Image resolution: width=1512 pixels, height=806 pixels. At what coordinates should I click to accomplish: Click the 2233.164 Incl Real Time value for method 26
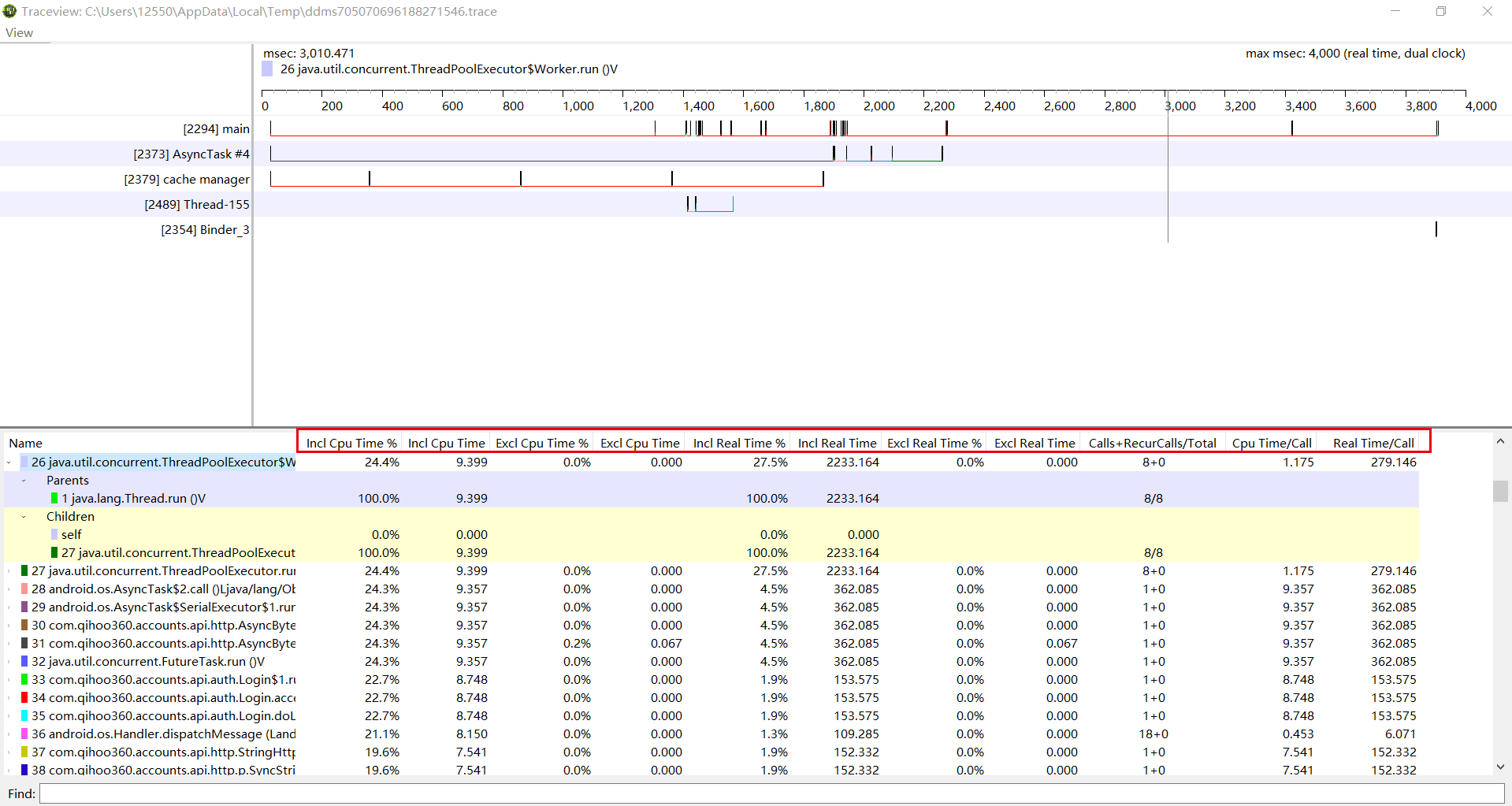pyautogui.click(x=853, y=462)
